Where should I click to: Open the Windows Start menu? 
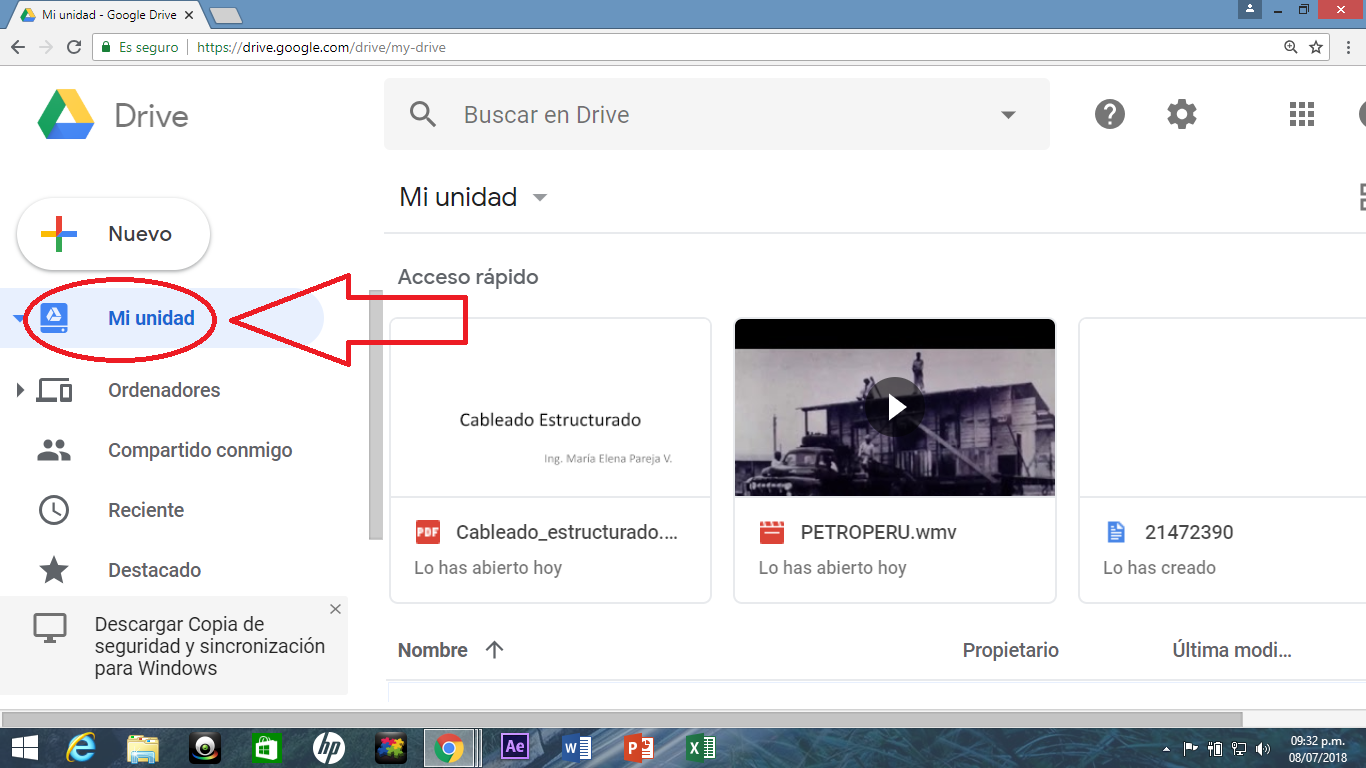24,747
